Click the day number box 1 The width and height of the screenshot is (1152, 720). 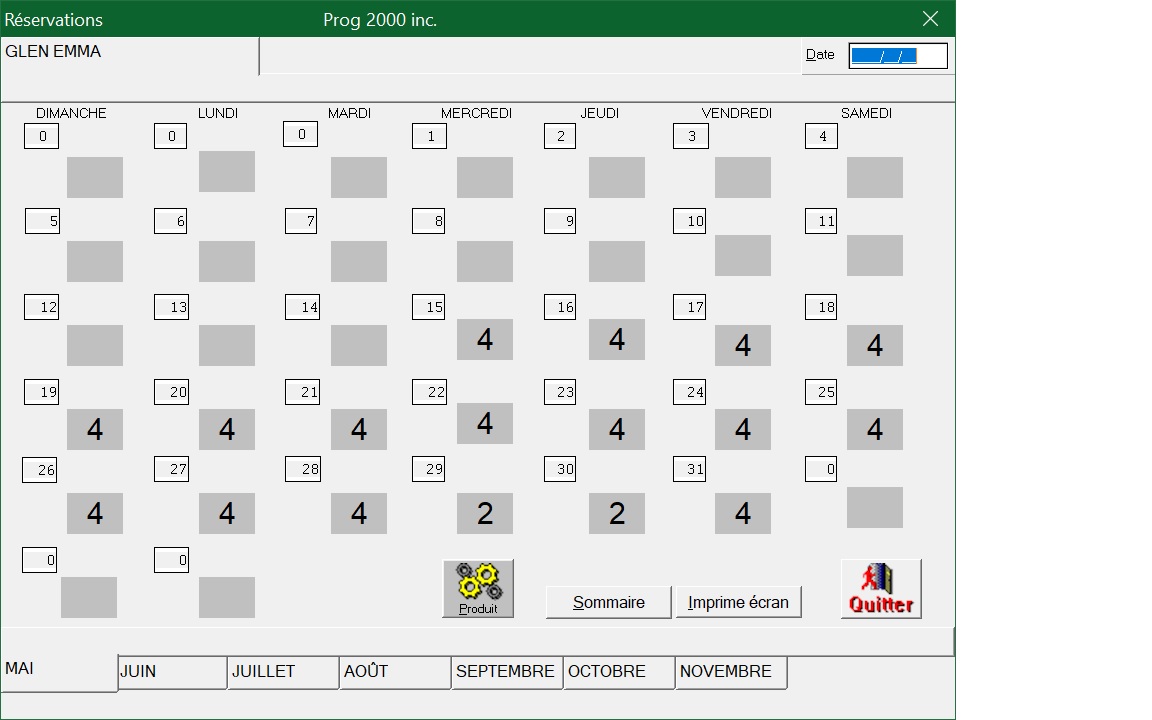pyautogui.click(x=430, y=136)
